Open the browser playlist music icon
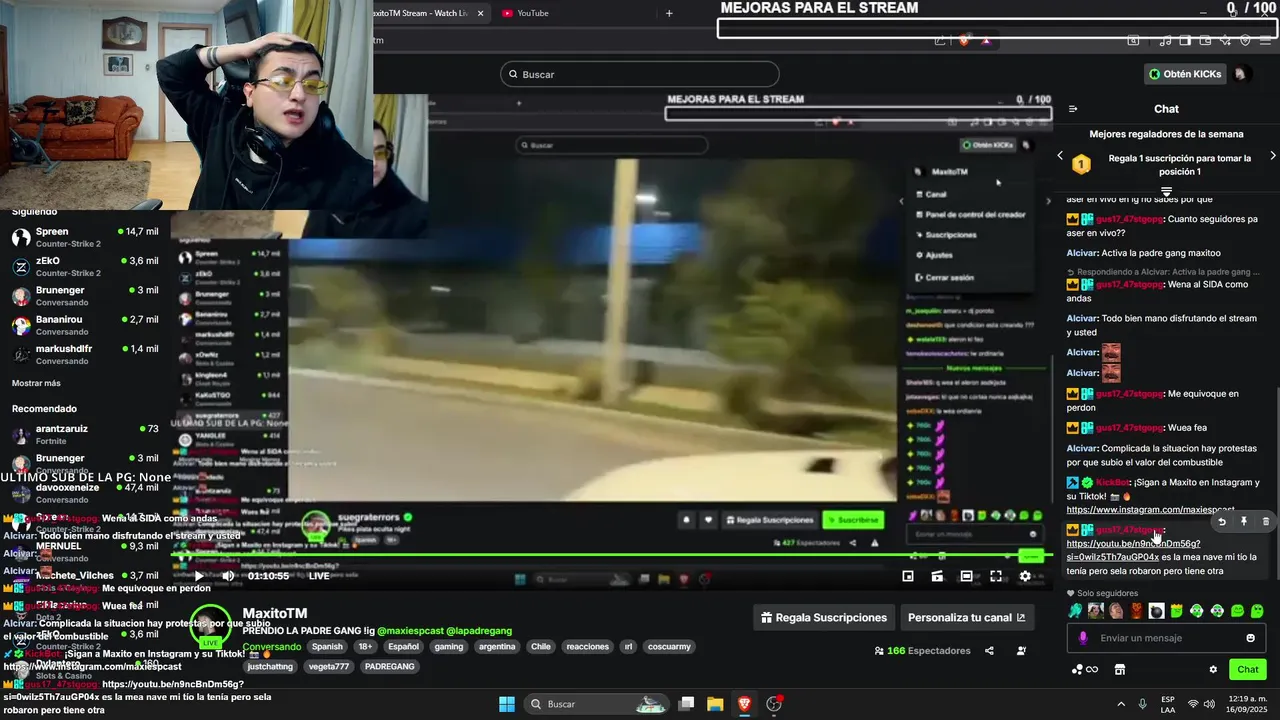Image resolution: width=1280 pixels, height=720 pixels. (x=1166, y=41)
